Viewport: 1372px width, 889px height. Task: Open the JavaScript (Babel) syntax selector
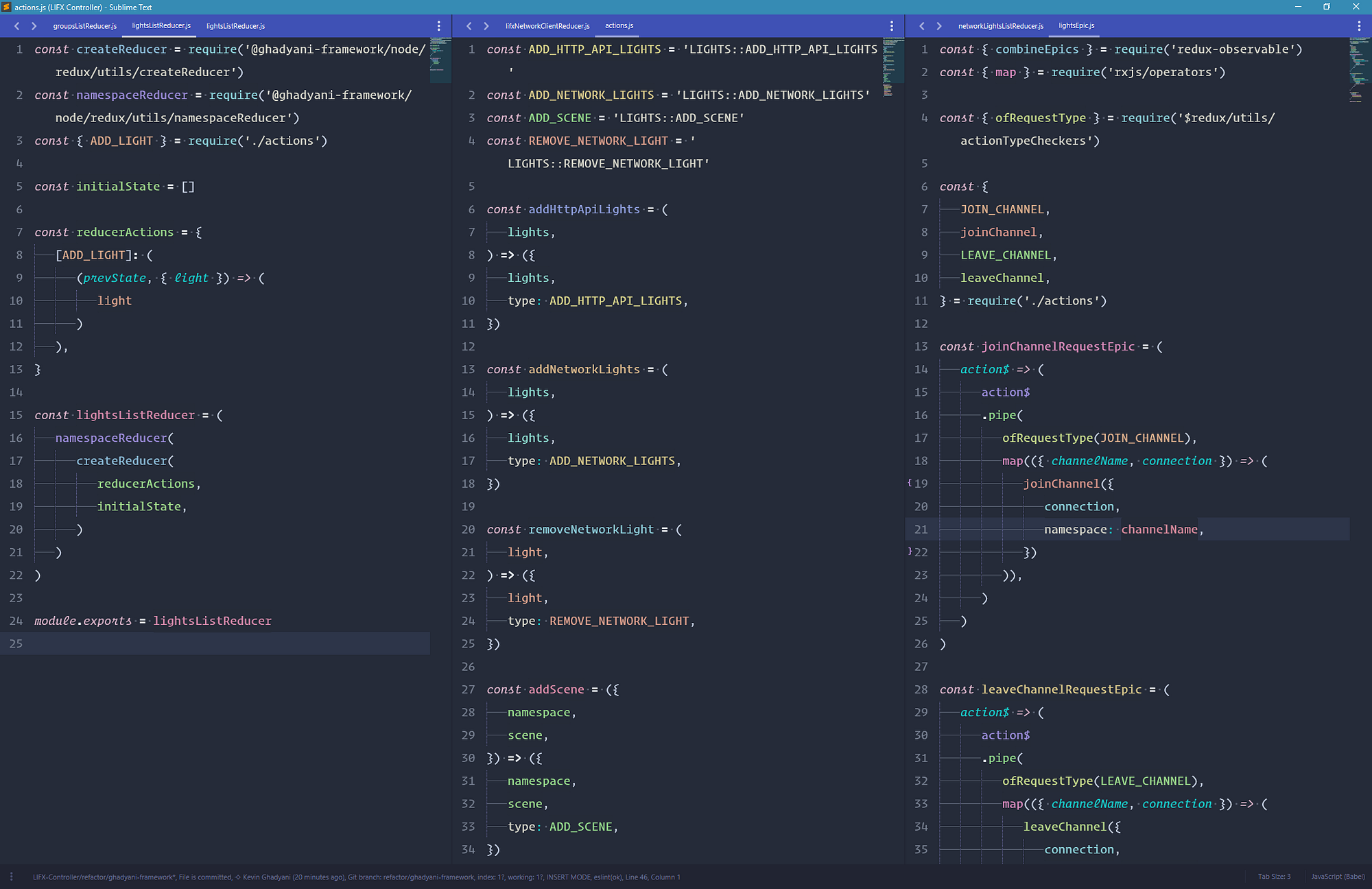pos(1337,877)
